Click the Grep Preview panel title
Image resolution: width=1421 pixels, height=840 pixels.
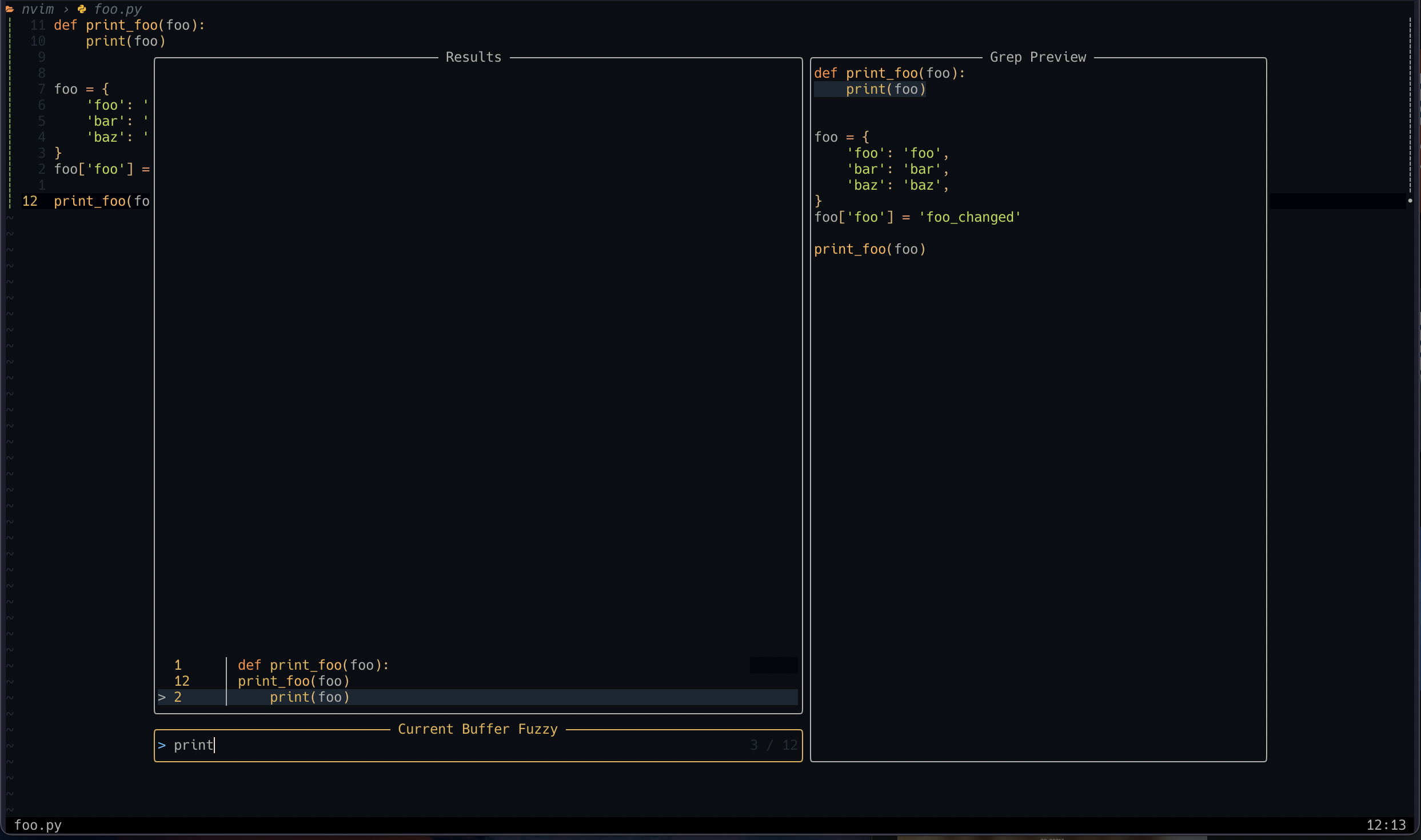point(1037,57)
